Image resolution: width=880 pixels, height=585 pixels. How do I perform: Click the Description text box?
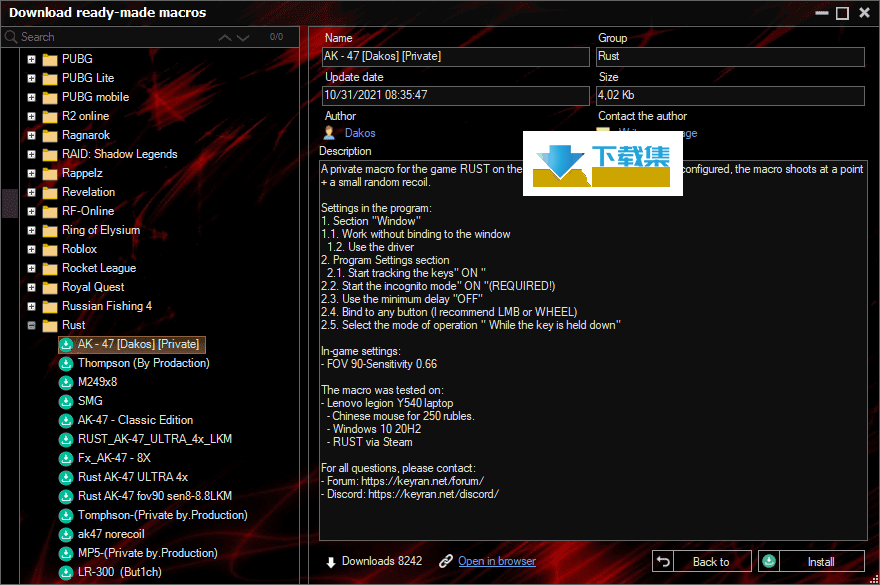[593, 350]
